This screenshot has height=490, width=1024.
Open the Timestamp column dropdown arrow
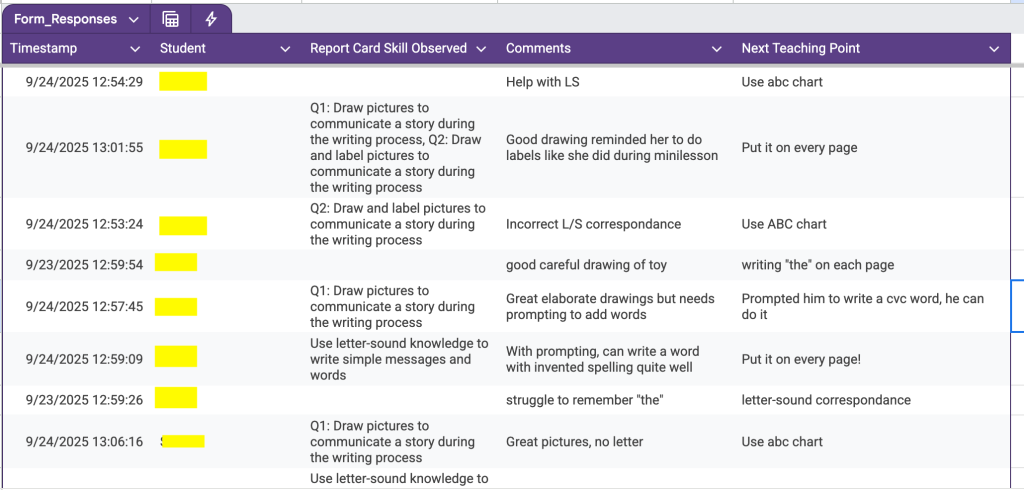tap(135, 49)
